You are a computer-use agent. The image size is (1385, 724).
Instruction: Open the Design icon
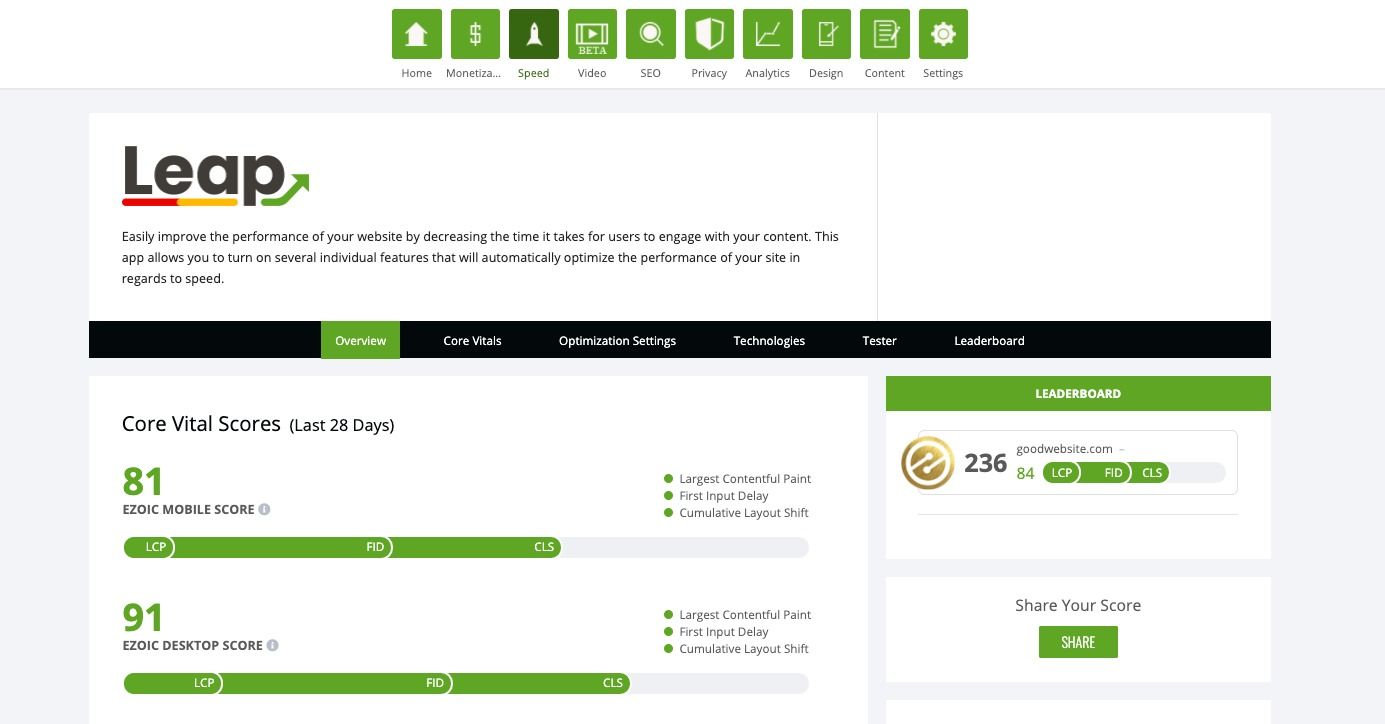pyautogui.click(x=826, y=34)
